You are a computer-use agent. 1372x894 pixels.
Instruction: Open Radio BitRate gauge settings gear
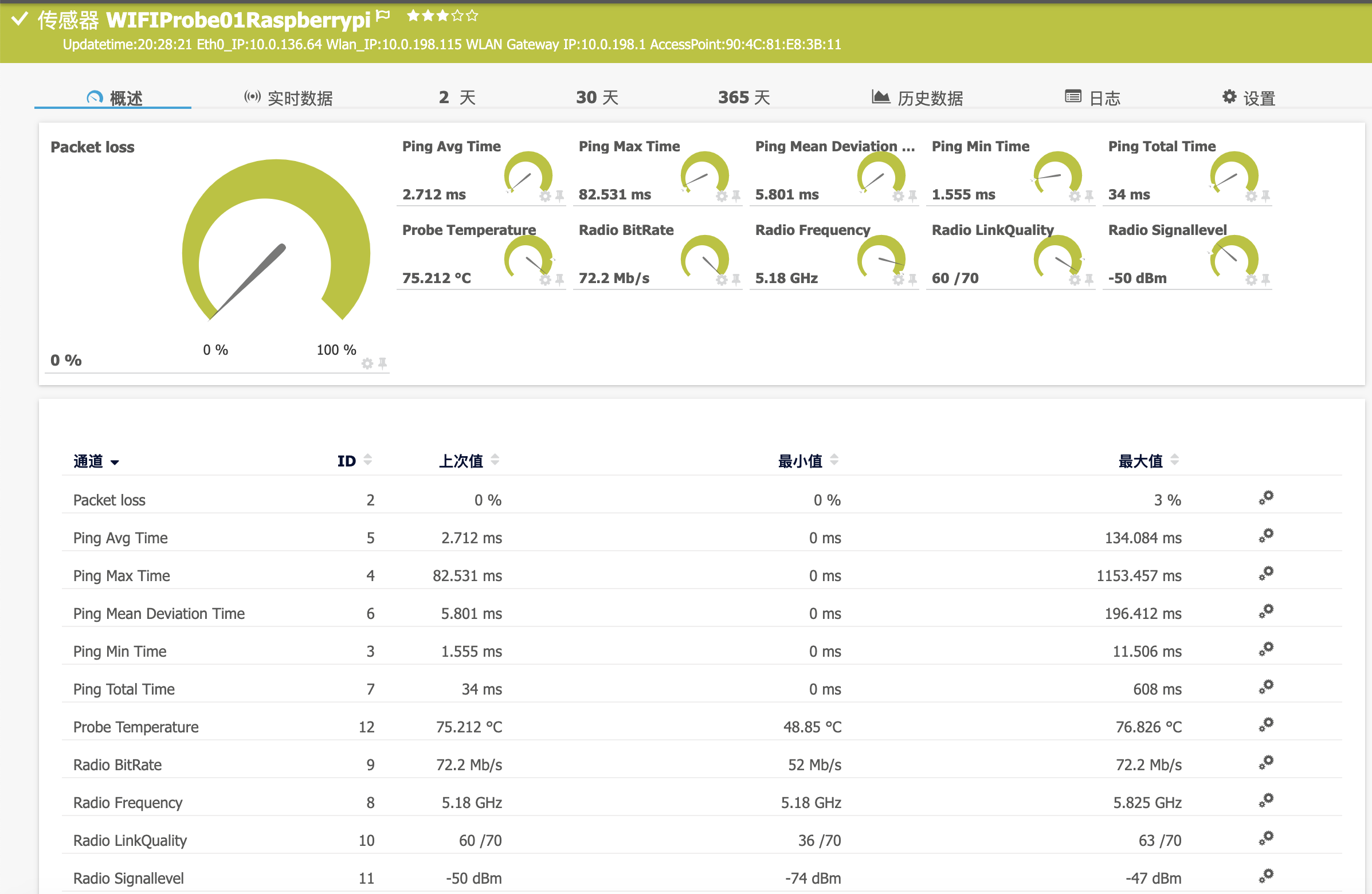pos(722,280)
